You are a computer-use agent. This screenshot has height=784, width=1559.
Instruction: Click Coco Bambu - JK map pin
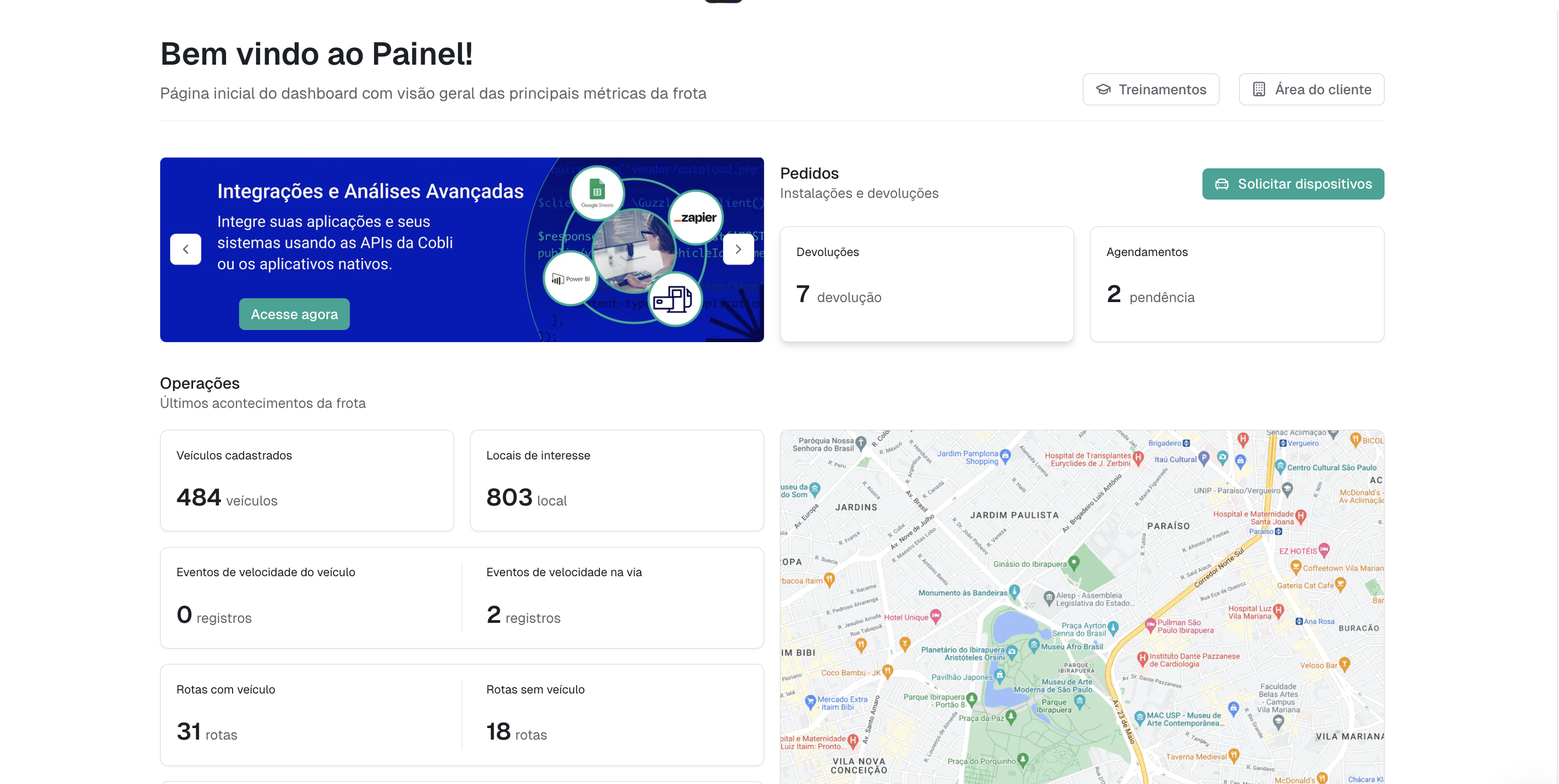pyautogui.click(x=888, y=671)
